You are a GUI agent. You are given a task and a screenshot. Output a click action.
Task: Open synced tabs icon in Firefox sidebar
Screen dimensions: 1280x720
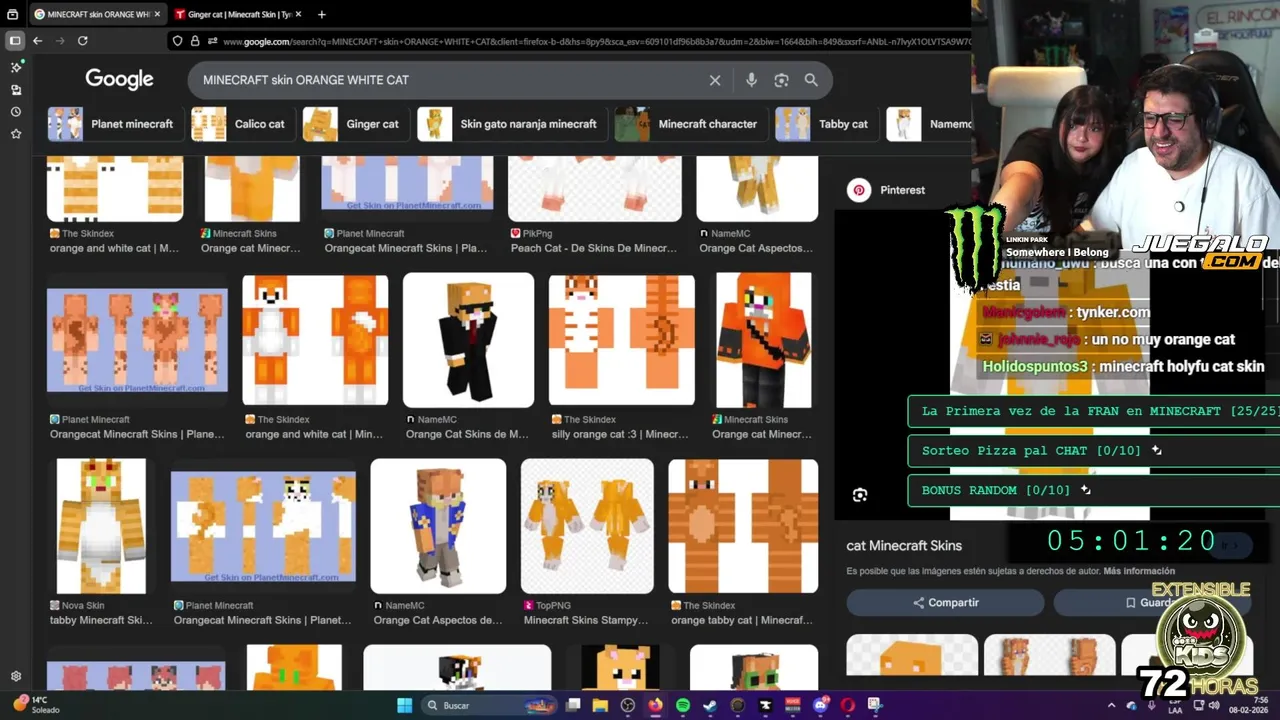point(16,90)
